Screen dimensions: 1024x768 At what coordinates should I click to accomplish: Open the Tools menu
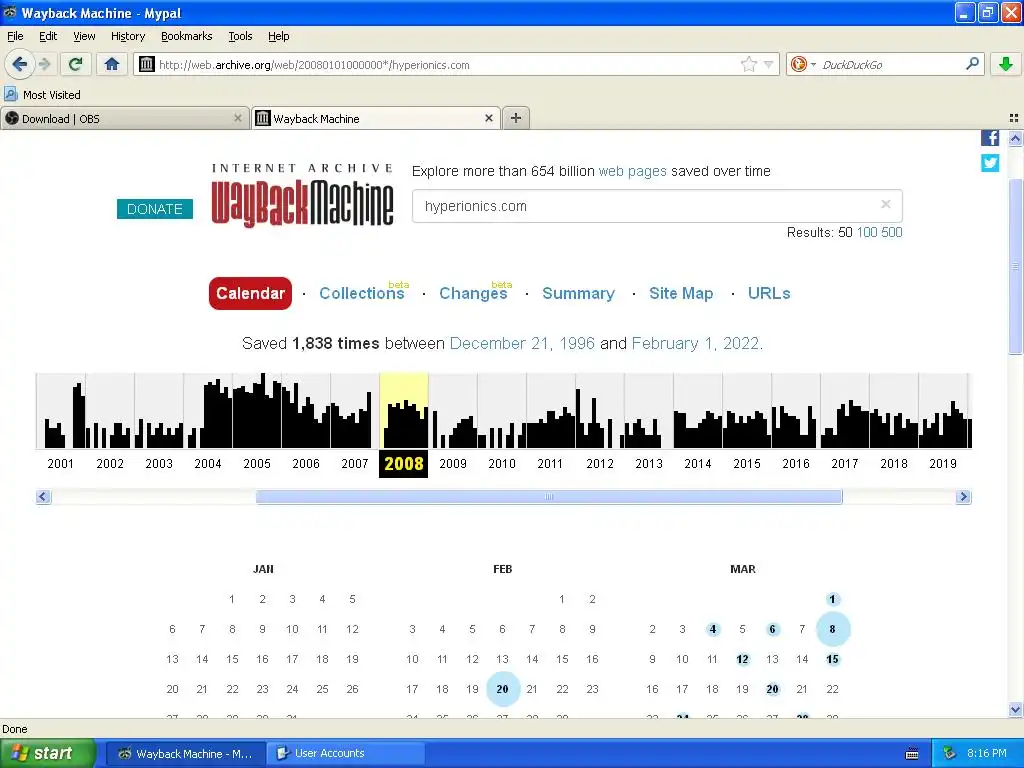240,36
